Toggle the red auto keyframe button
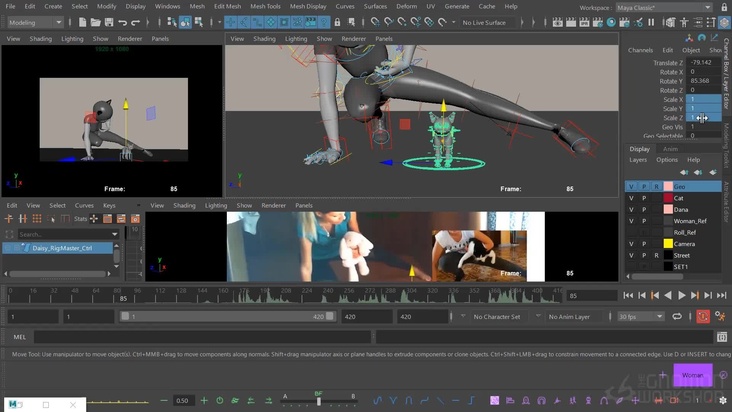 click(x=703, y=317)
